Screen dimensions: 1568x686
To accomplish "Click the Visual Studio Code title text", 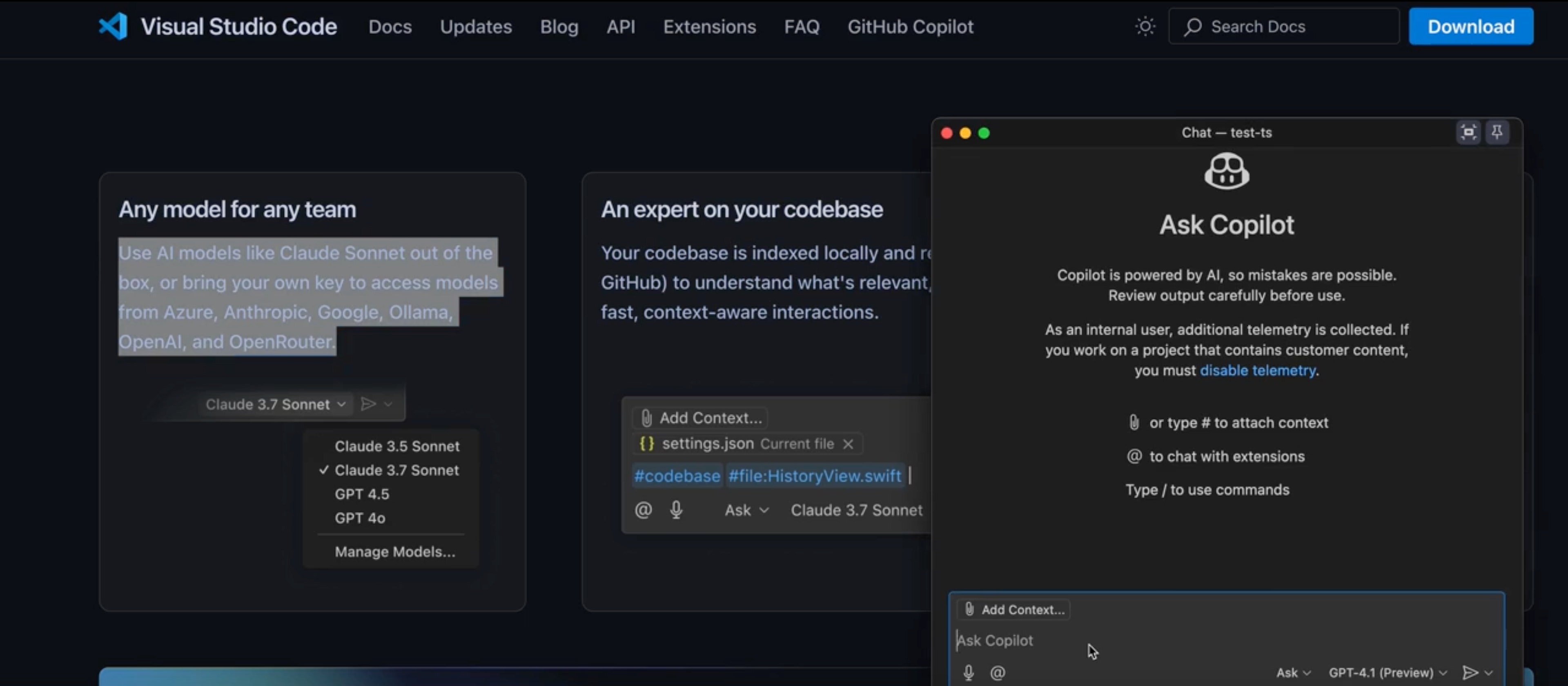I will click(238, 27).
